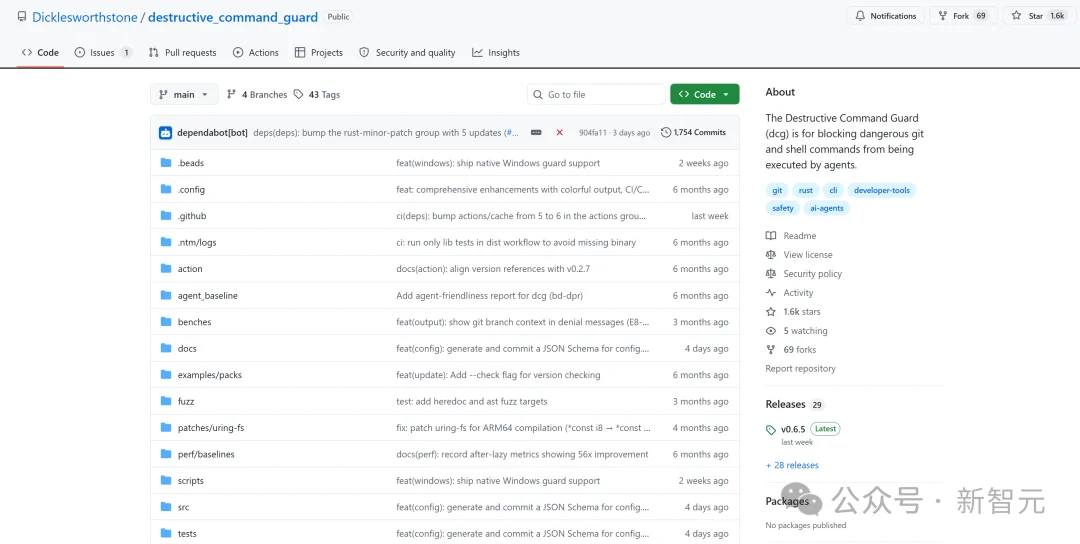Open commit message about heredoc fuzz targets
The height and width of the screenshot is (544, 1080).
(x=472, y=401)
